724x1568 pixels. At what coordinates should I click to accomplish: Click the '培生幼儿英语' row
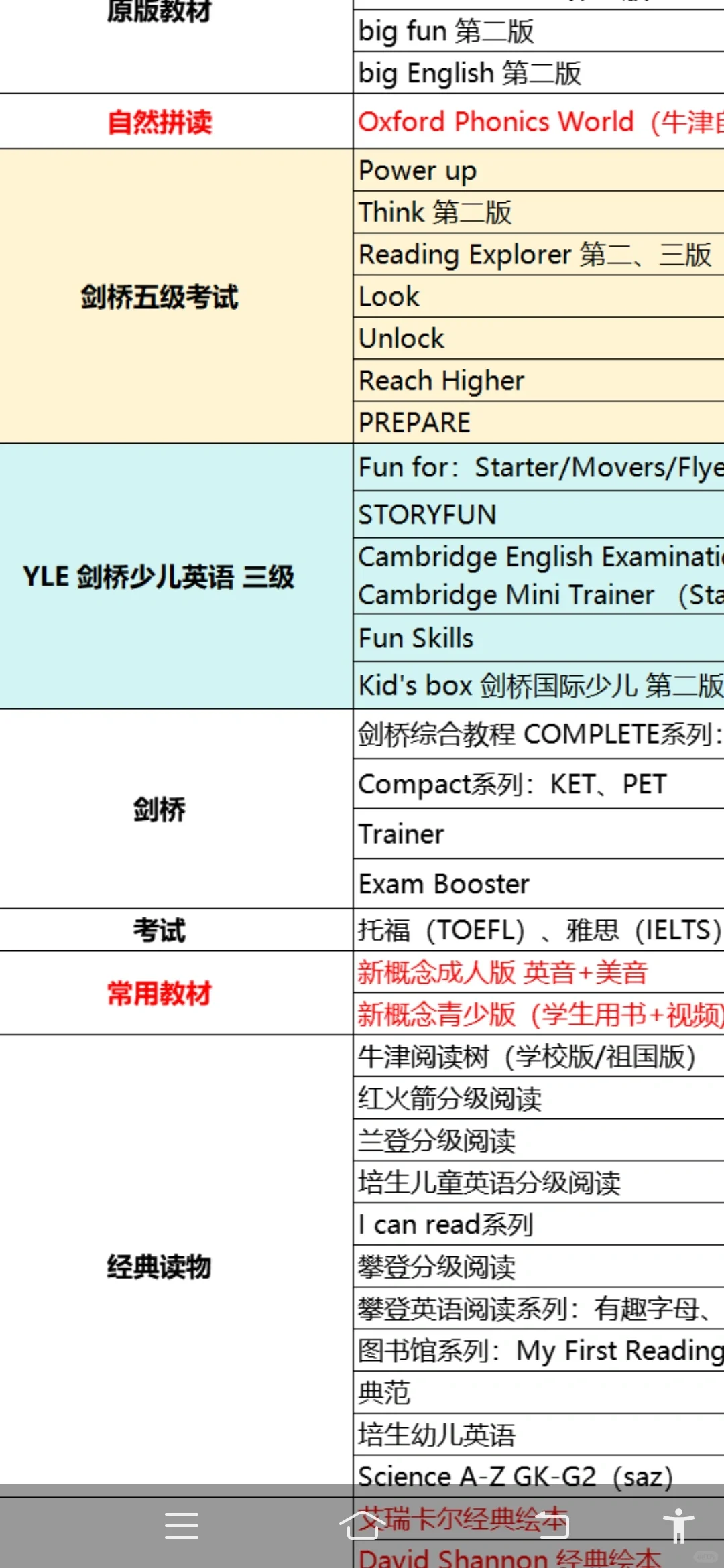(539, 1435)
